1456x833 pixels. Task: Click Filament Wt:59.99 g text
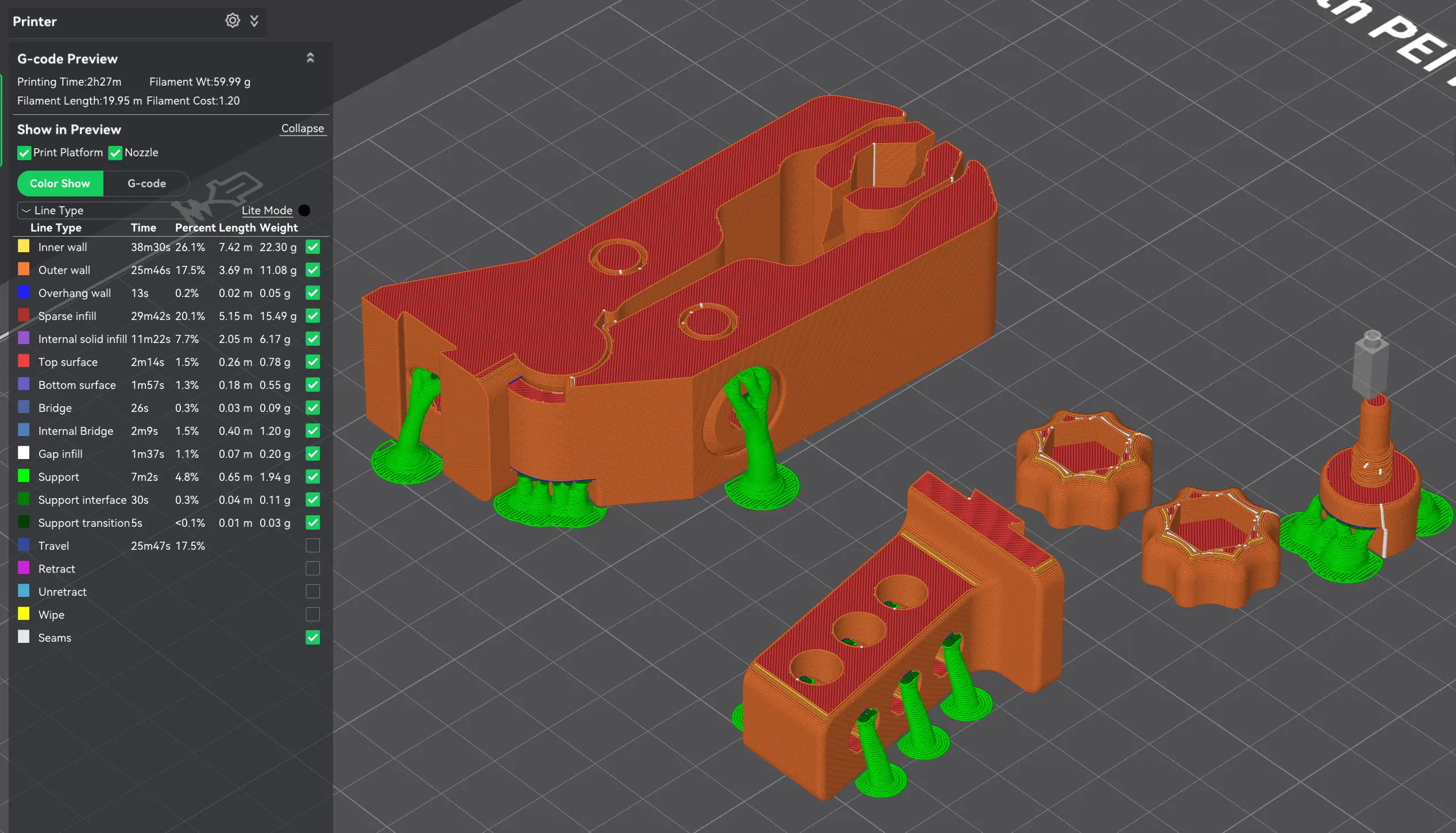[200, 82]
